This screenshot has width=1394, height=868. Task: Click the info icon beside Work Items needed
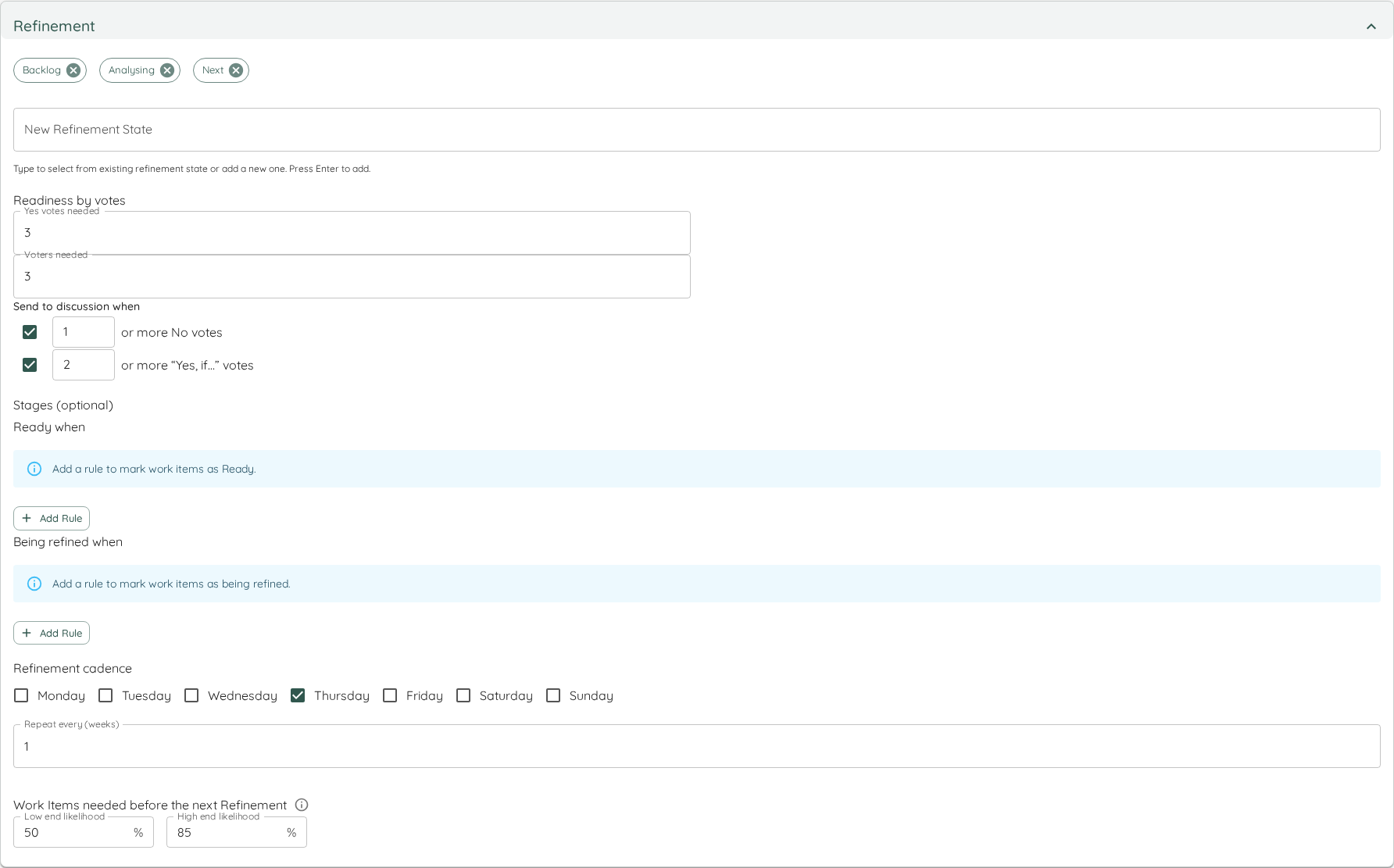pos(302,805)
